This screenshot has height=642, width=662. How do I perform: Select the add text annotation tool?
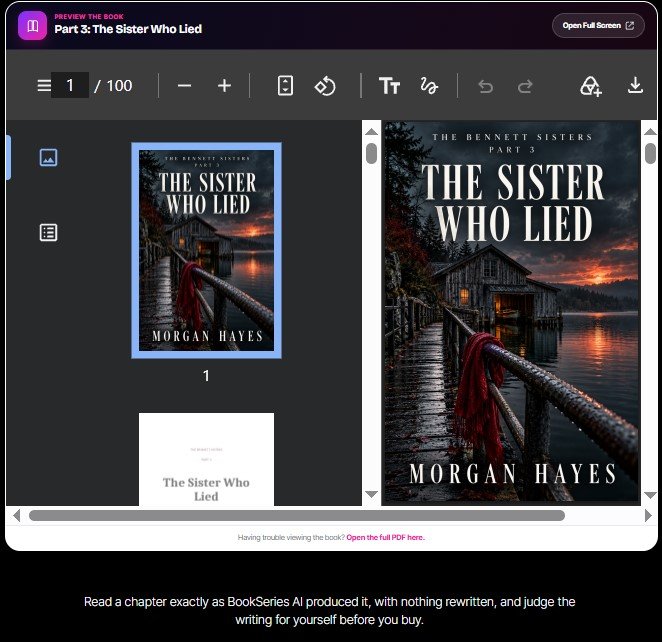tap(389, 86)
